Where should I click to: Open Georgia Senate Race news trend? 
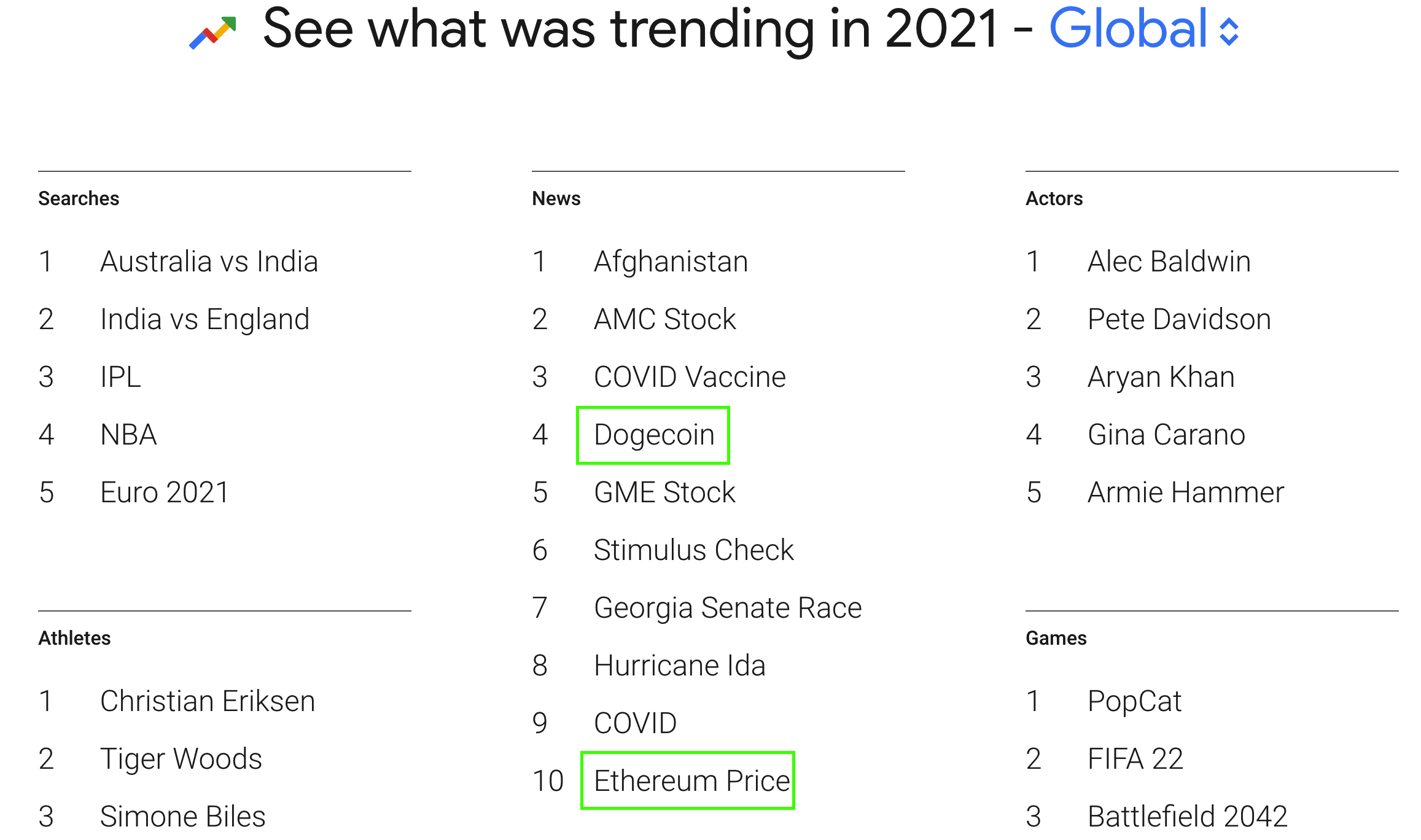728,608
